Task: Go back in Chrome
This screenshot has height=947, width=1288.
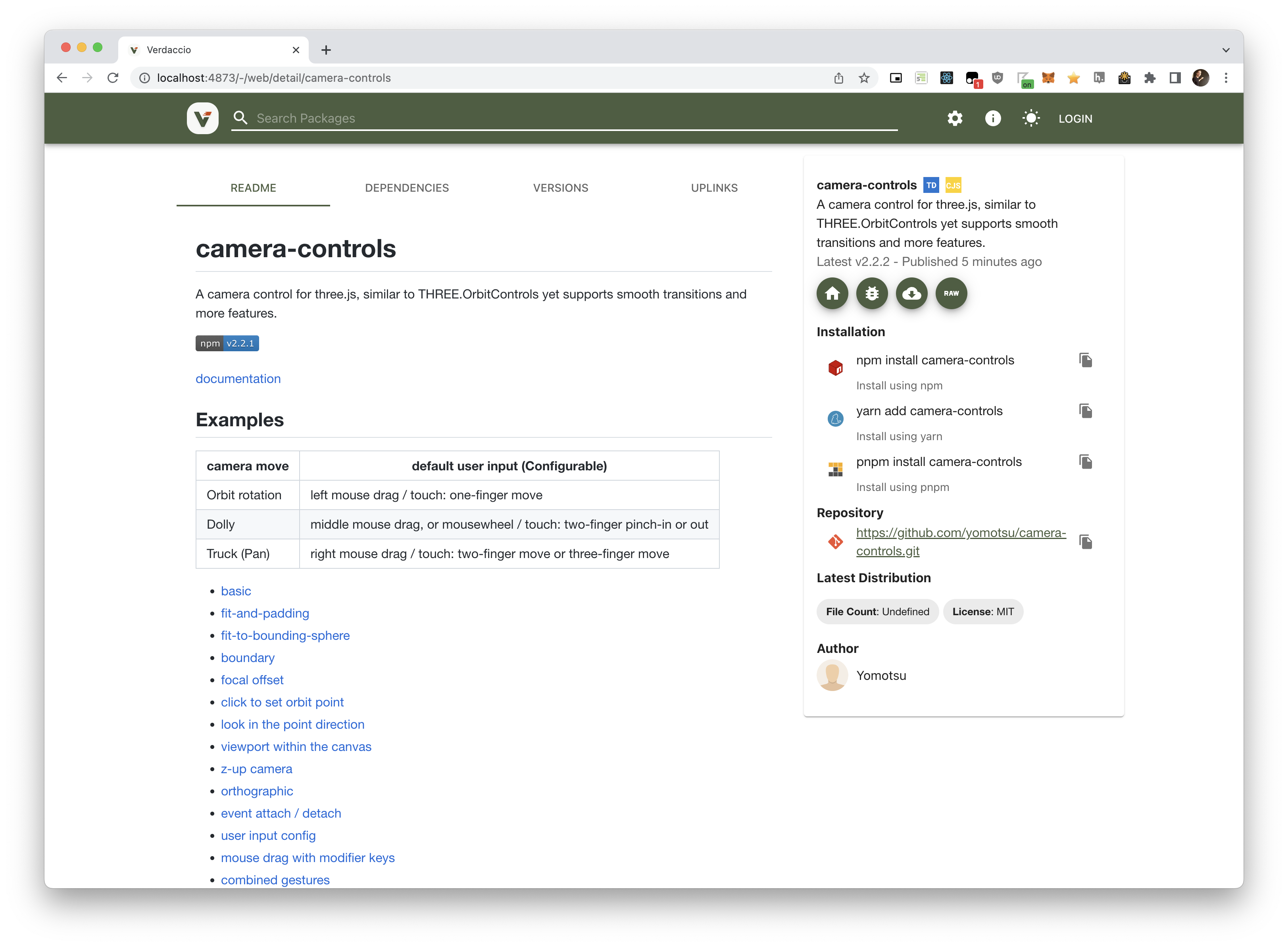Action: click(62, 78)
